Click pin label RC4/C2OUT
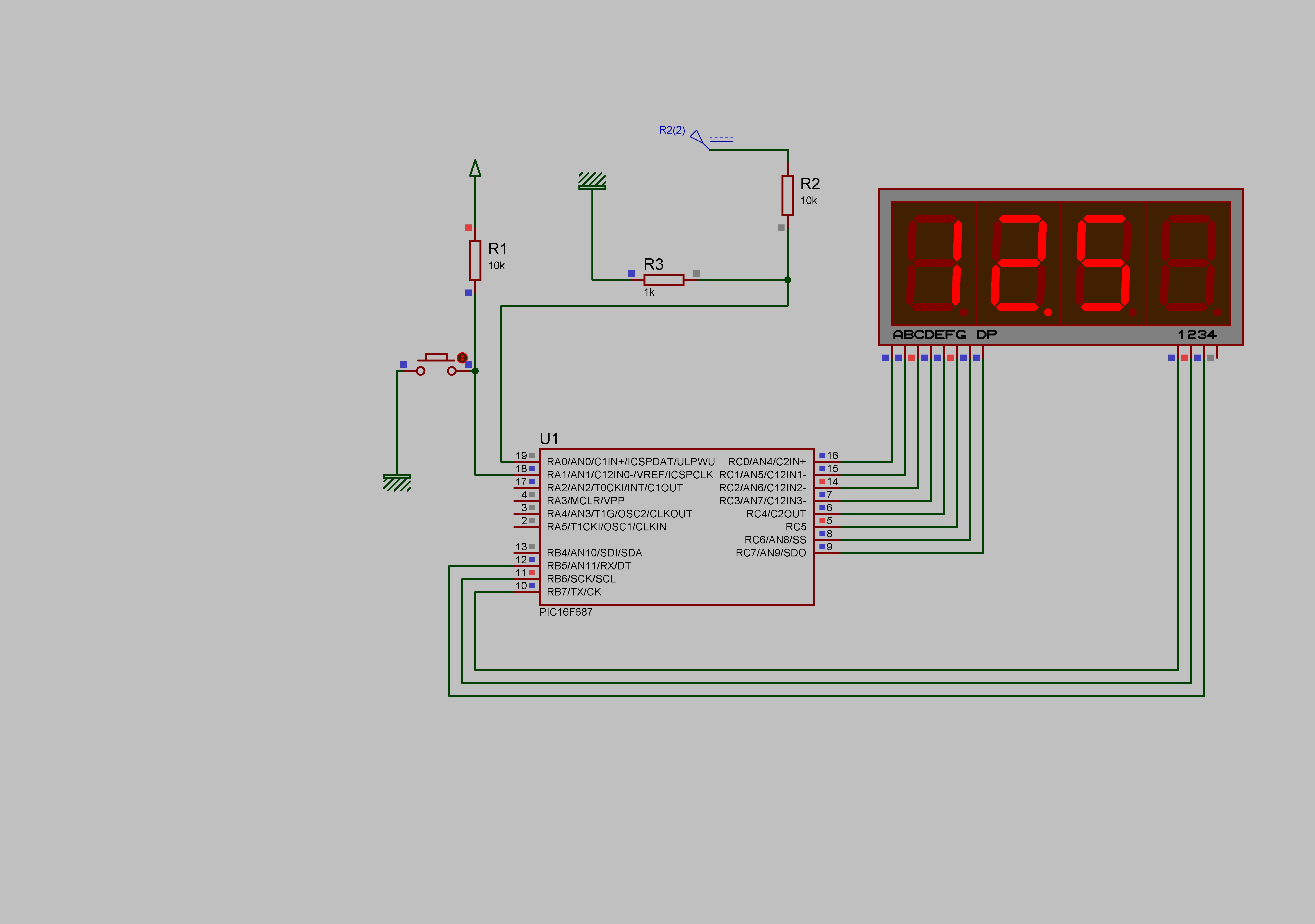This screenshot has height=924, width=1315. pyautogui.click(x=776, y=514)
